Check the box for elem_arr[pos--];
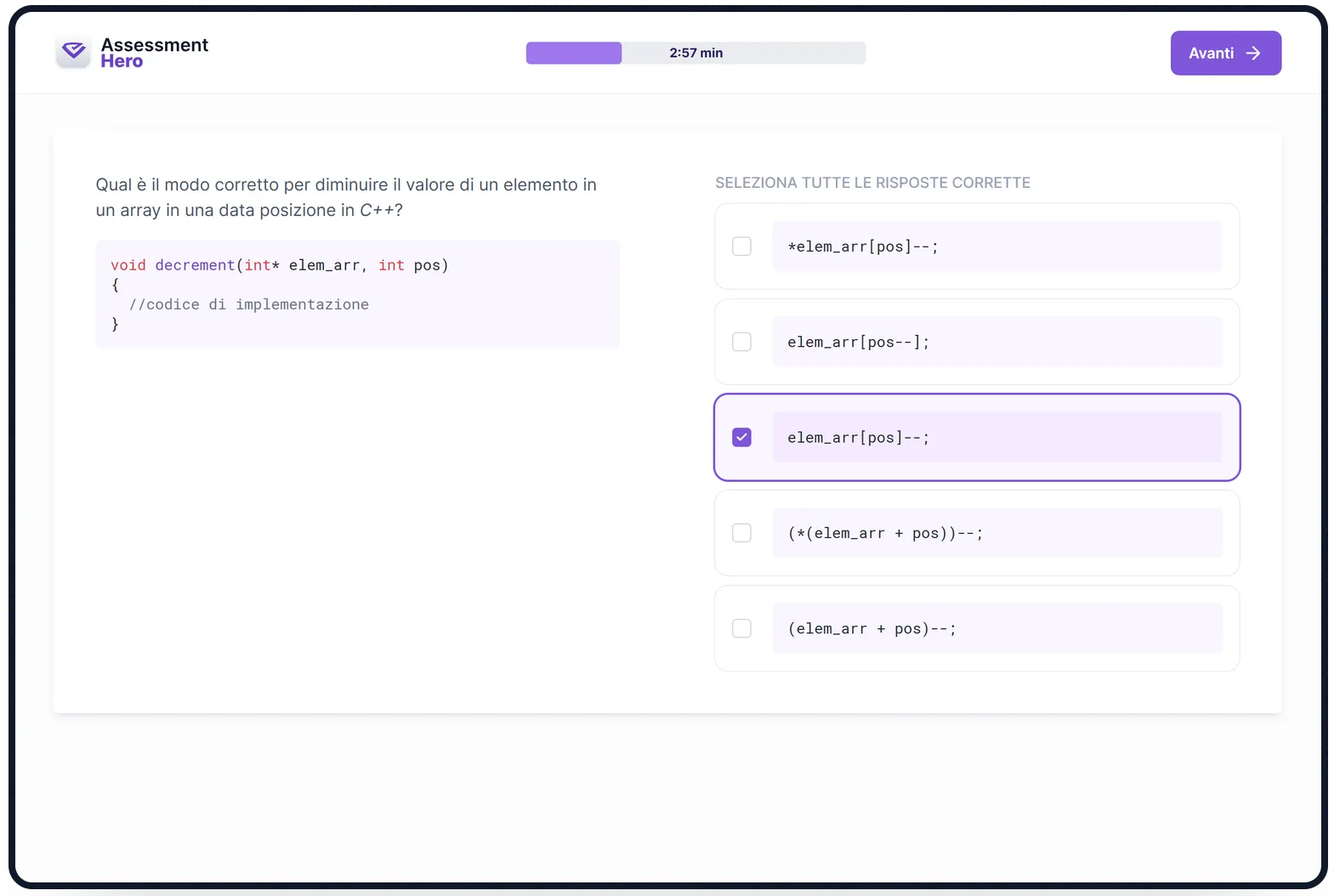The width and height of the screenshot is (1334, 896). click(x=741, y=342)
